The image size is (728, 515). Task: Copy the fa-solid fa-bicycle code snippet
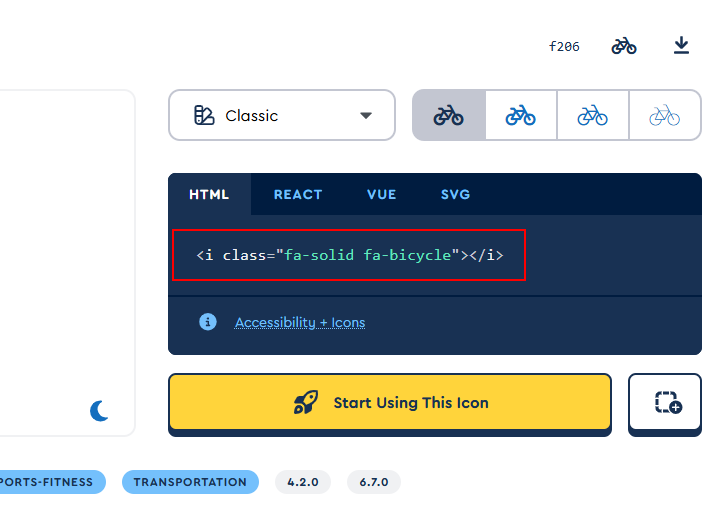(349, 255)
